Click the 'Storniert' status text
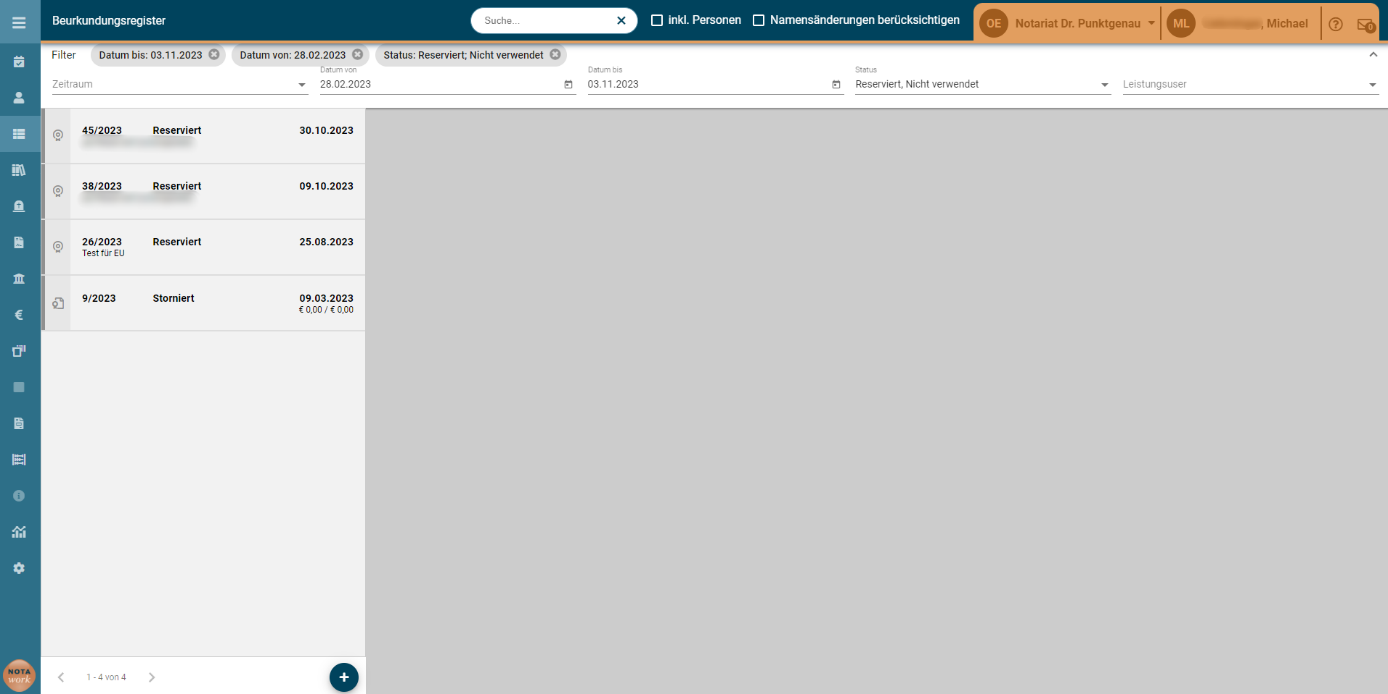1388x694 pixels. [174, 298]
